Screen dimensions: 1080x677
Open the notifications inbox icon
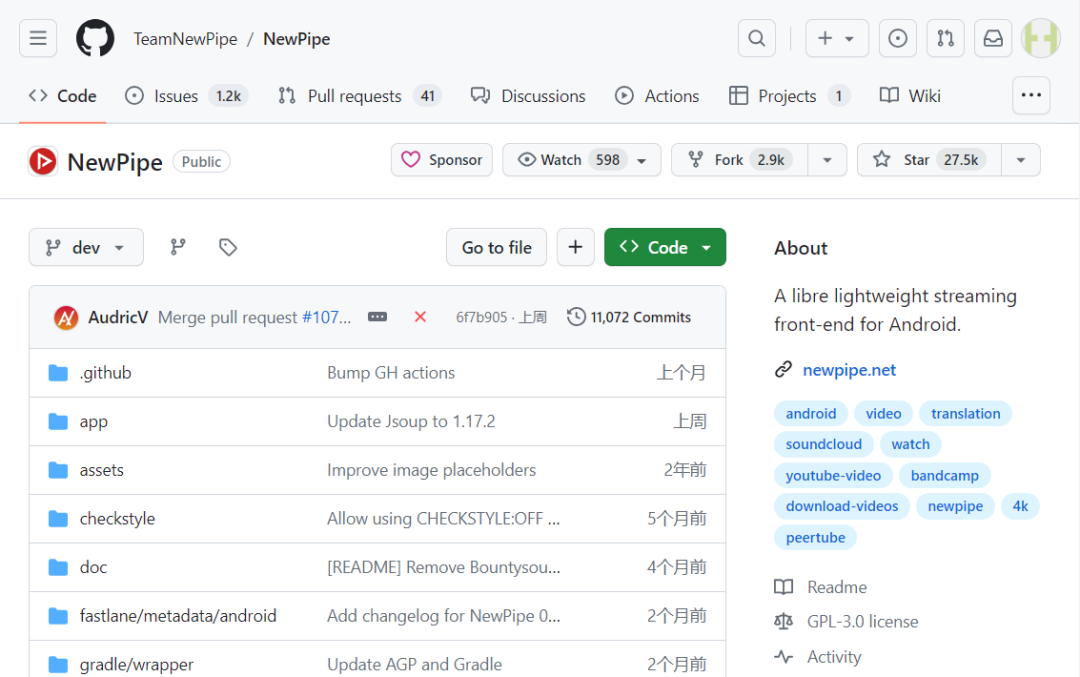[x=993, y=39]
